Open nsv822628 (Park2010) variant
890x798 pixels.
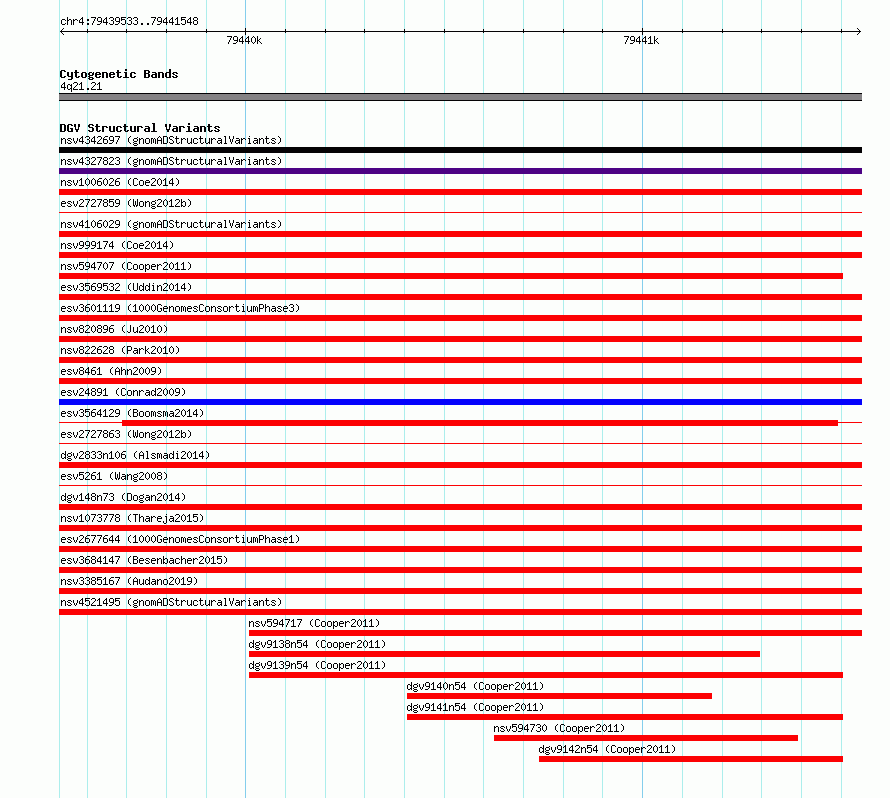[x=120, y=350]
